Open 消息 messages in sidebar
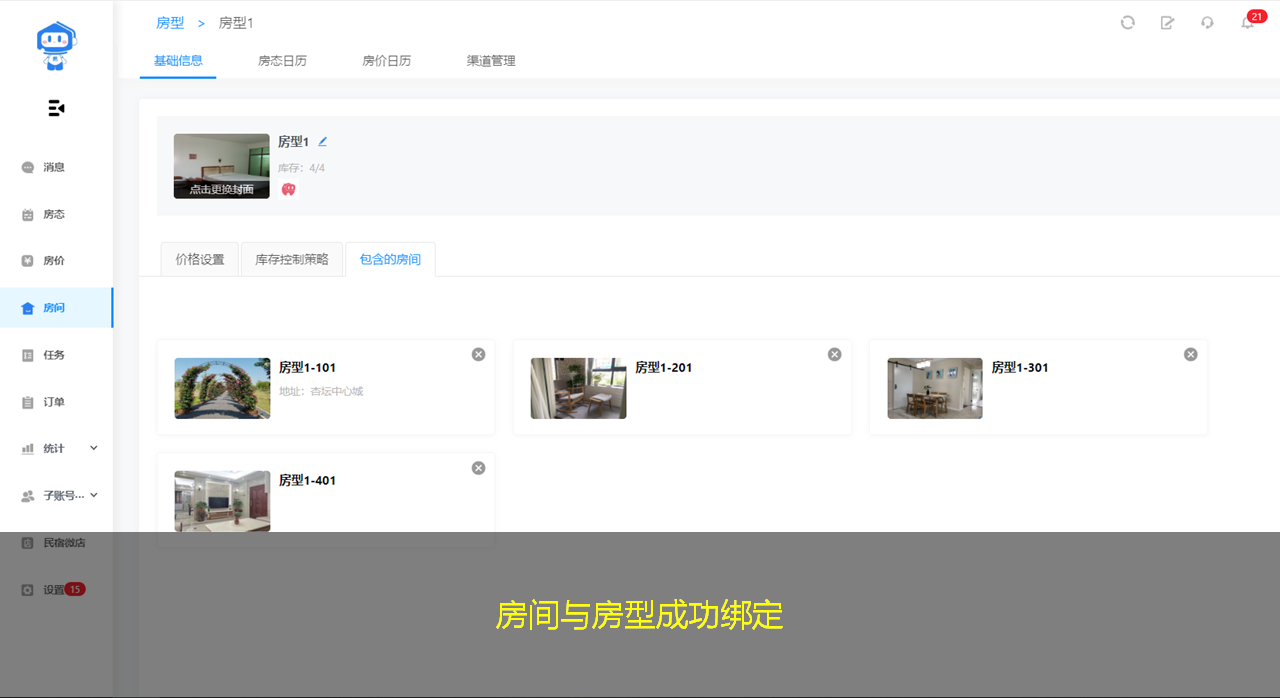 click(x=56, y=167)
